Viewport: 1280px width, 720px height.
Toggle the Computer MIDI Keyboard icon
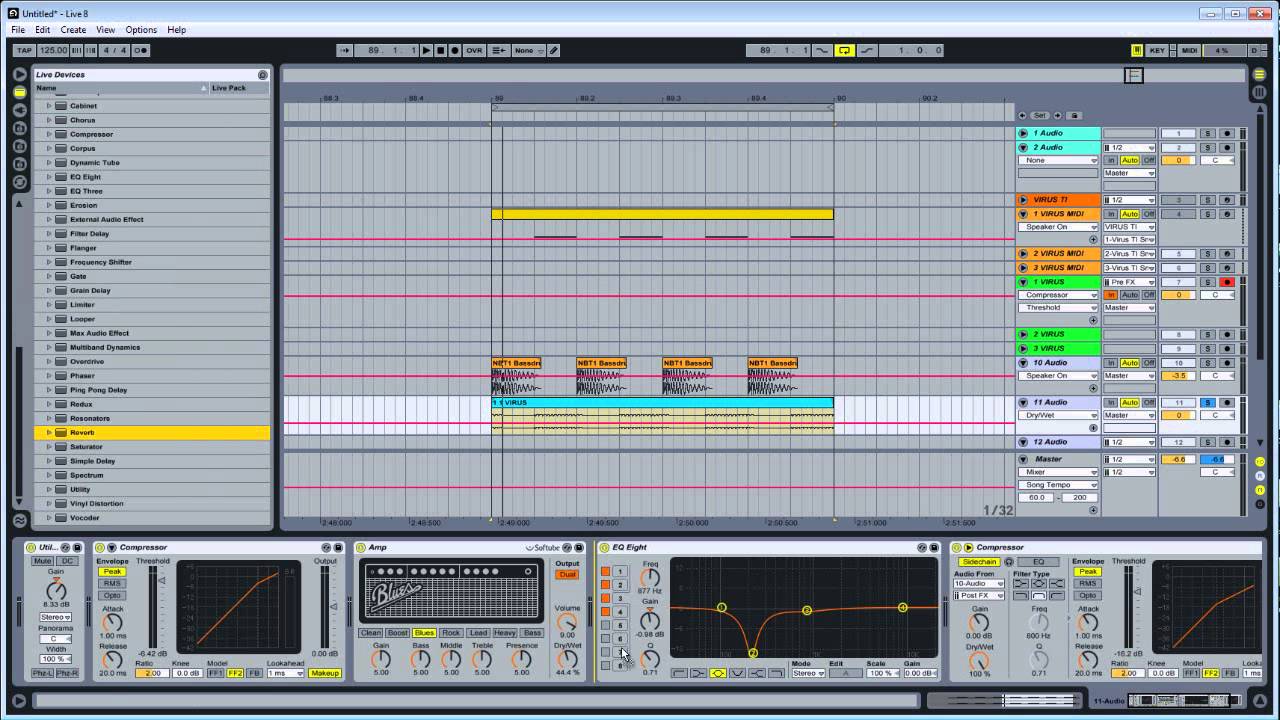point(1137,50)
